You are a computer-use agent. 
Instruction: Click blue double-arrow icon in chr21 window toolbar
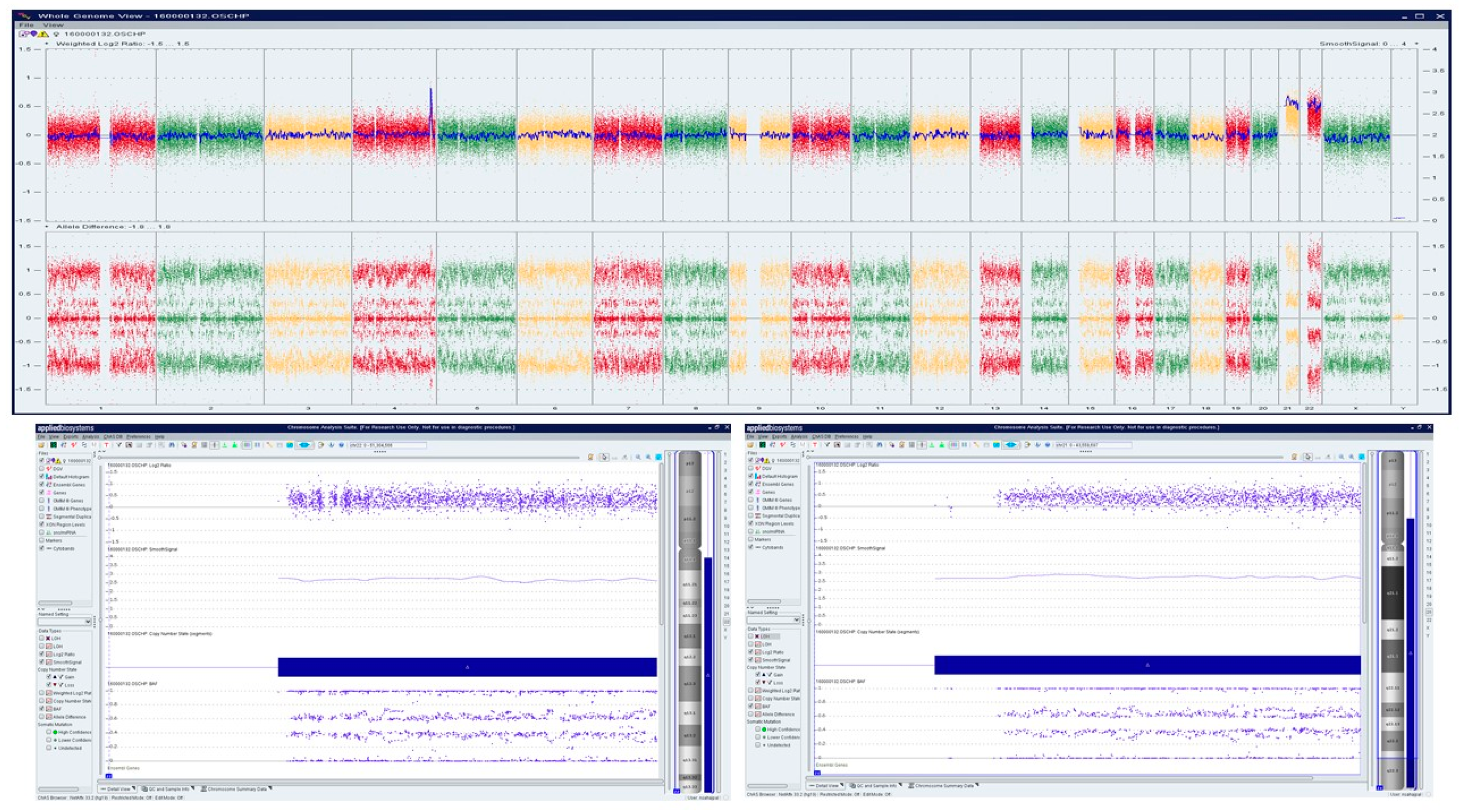coord(1011,445)
